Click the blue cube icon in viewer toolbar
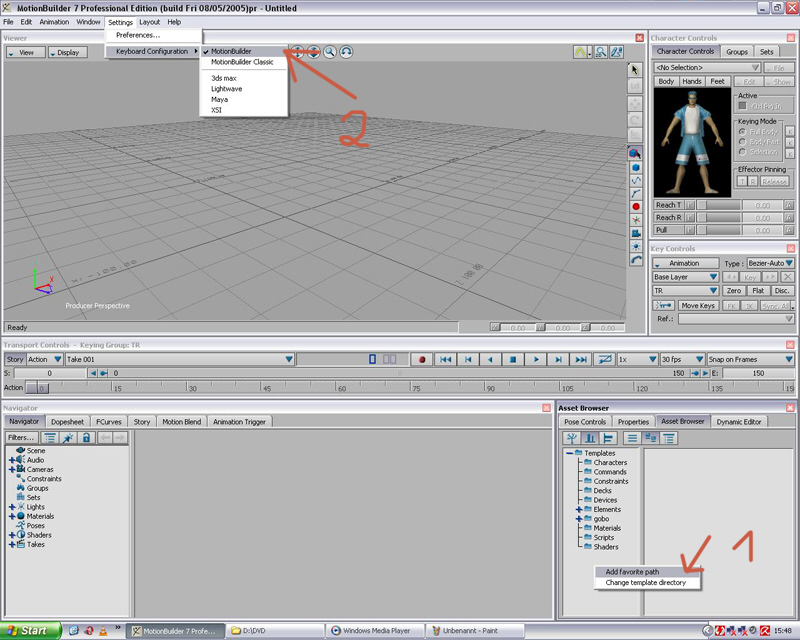Image resolution: width=800 pixels, height=640 pixels. (x=635, y=168)
